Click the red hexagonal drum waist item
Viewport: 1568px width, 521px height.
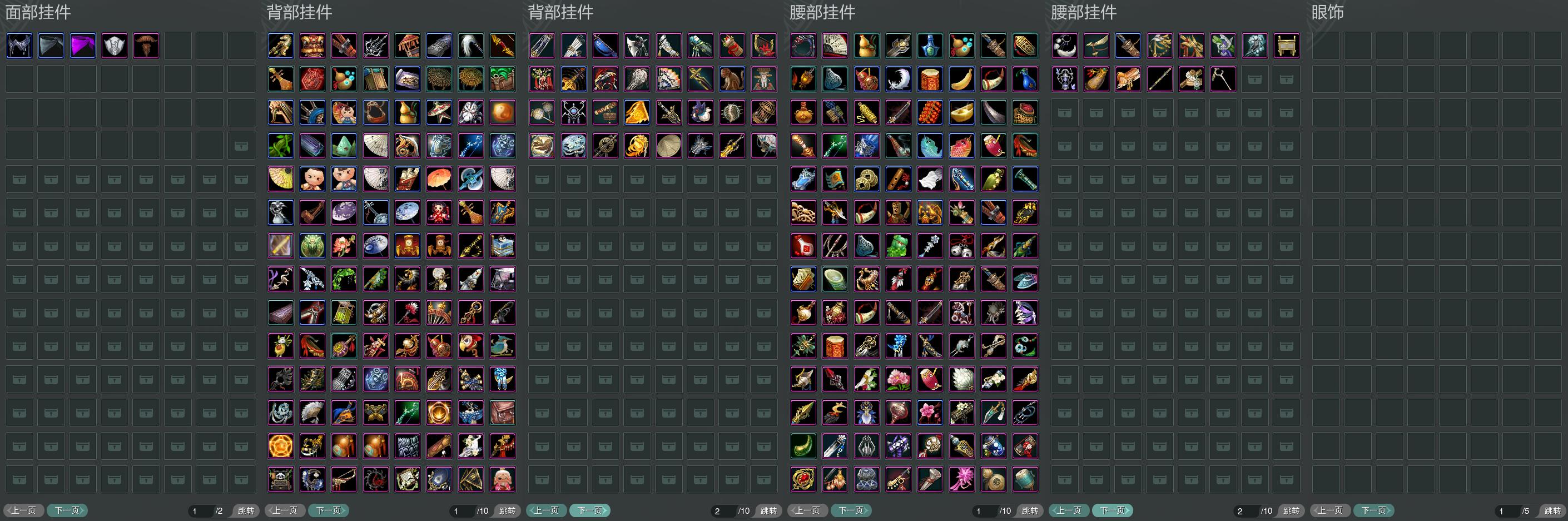tap(930, 79)
